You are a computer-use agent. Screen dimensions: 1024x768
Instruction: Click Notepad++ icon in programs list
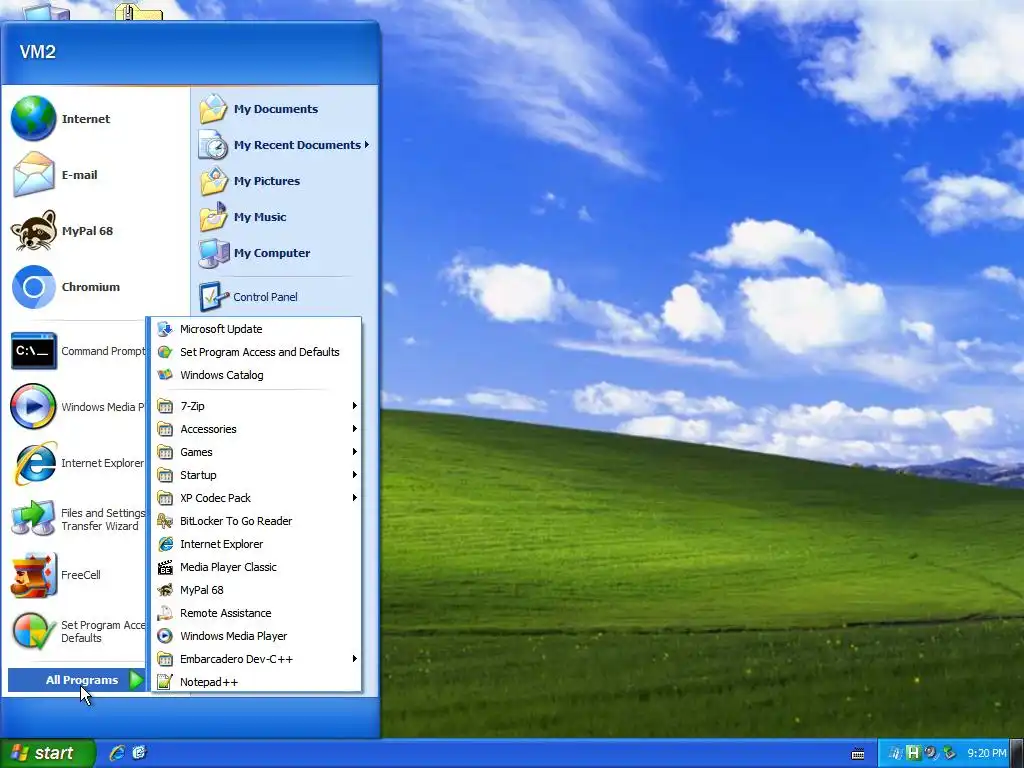(x=165, y=682)
